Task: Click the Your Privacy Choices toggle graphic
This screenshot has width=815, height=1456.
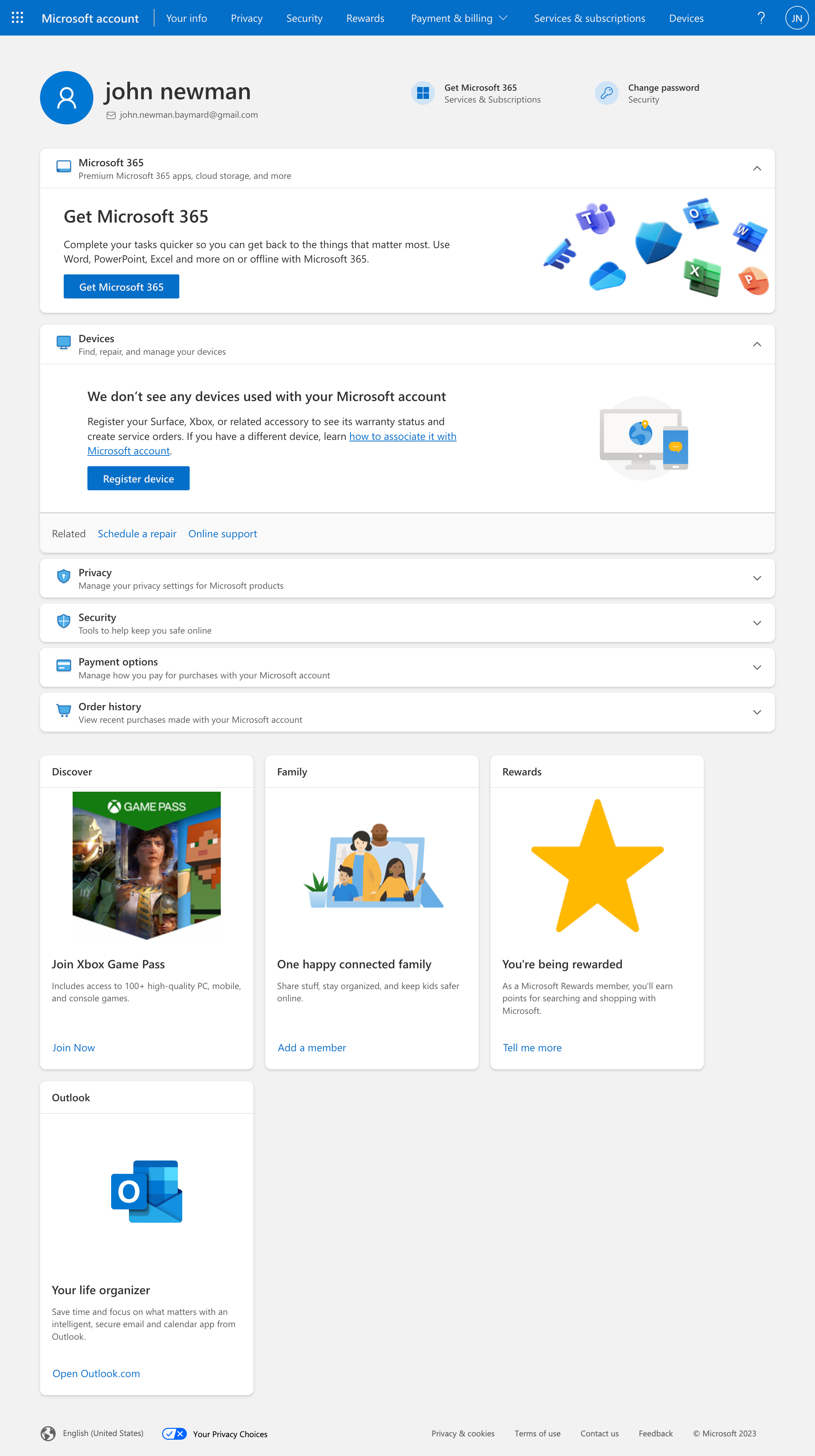Action: point(174,1433)
